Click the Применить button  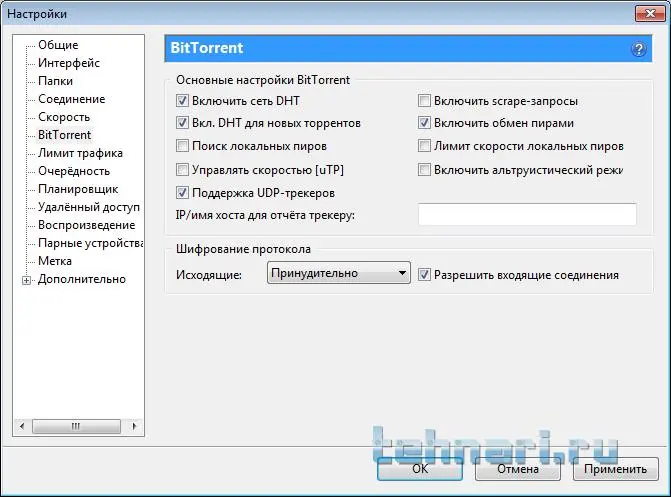(x=615, y=469)
